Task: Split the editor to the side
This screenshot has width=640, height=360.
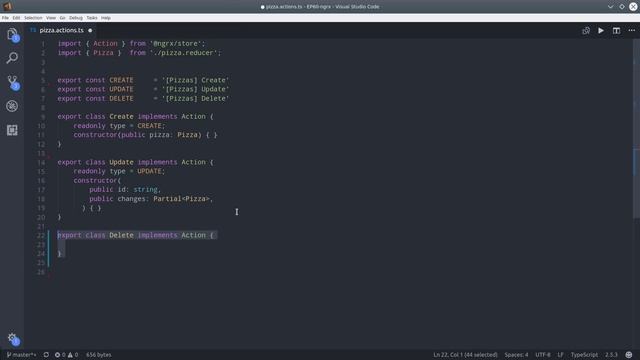Action: tap(616, 31)
